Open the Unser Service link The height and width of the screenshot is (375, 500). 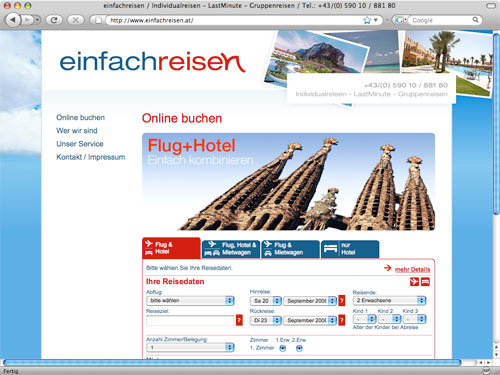(80, 144)
